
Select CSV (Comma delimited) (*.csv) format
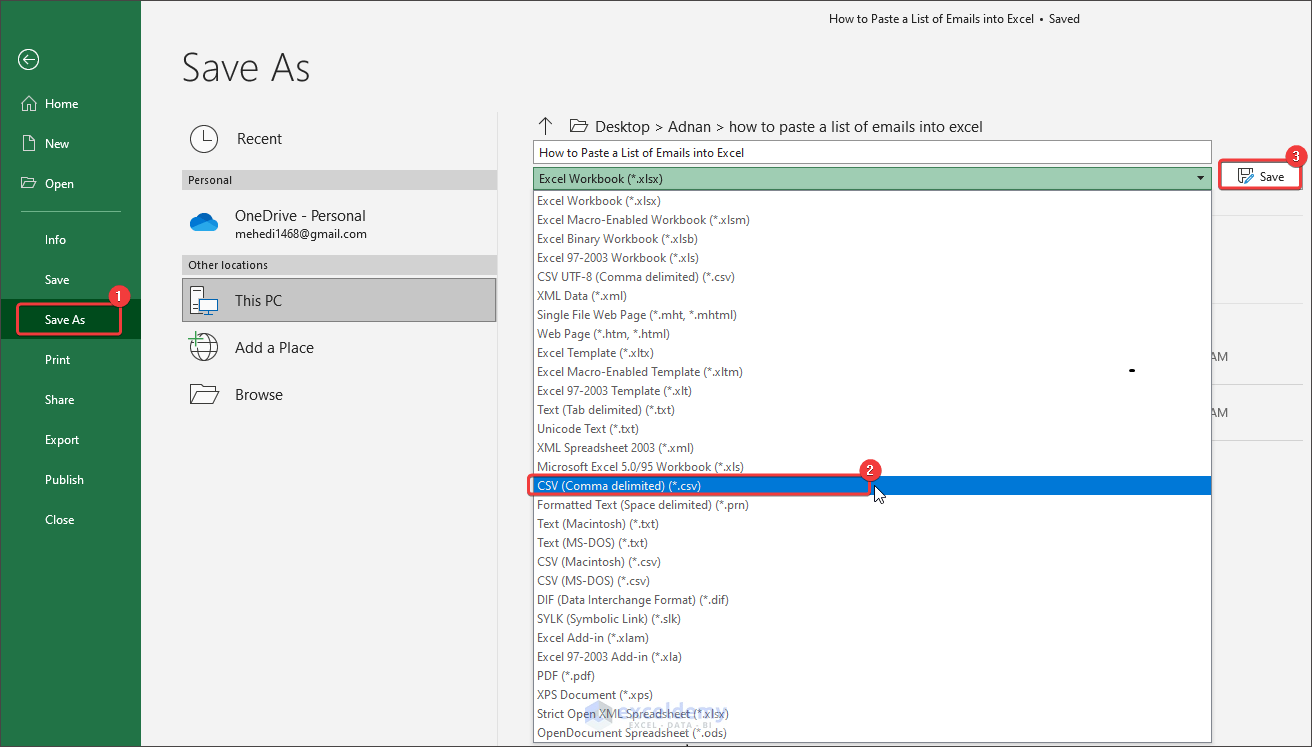point(619,486)
